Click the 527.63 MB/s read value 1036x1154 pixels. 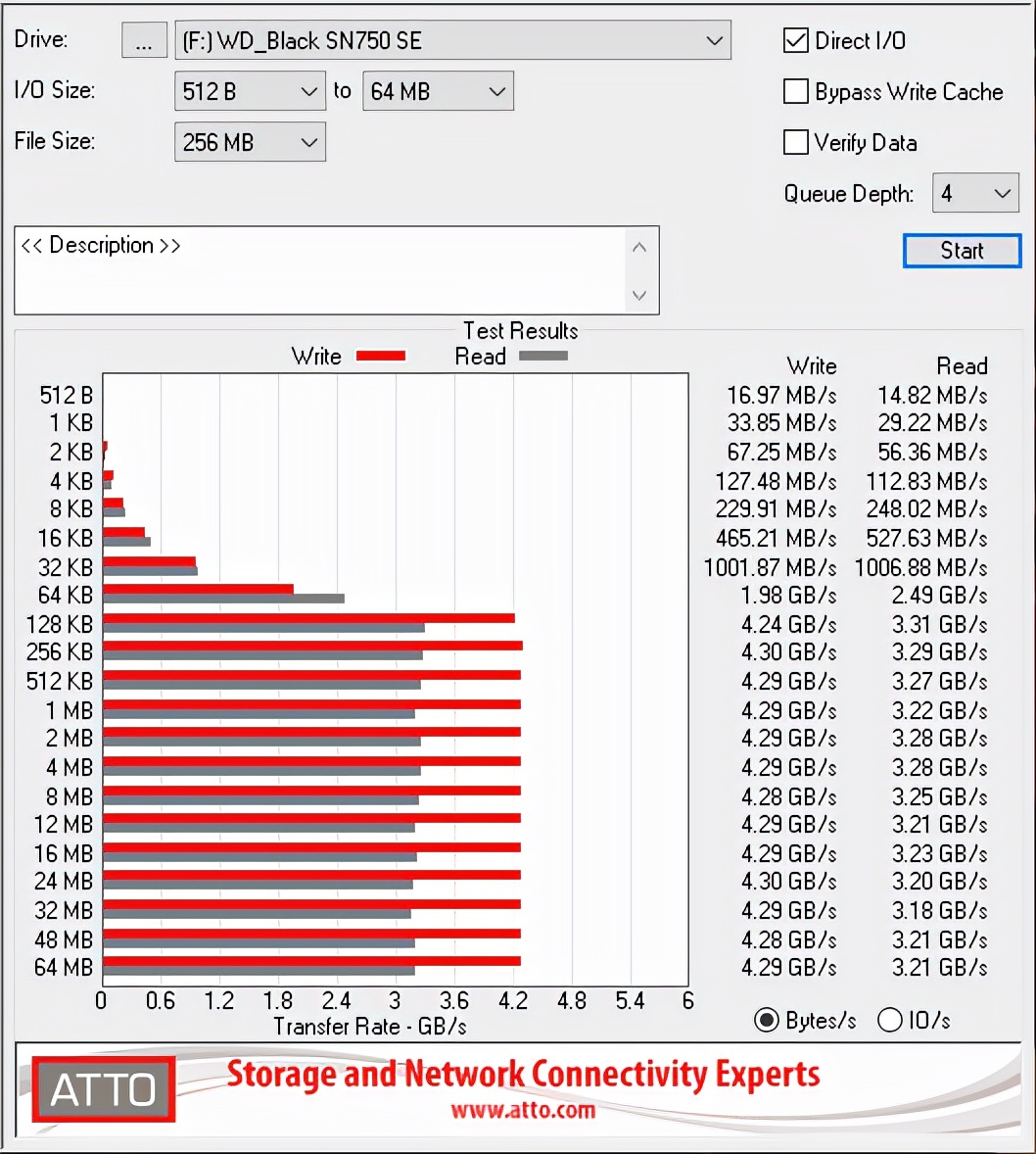click(x=926, y=539)
